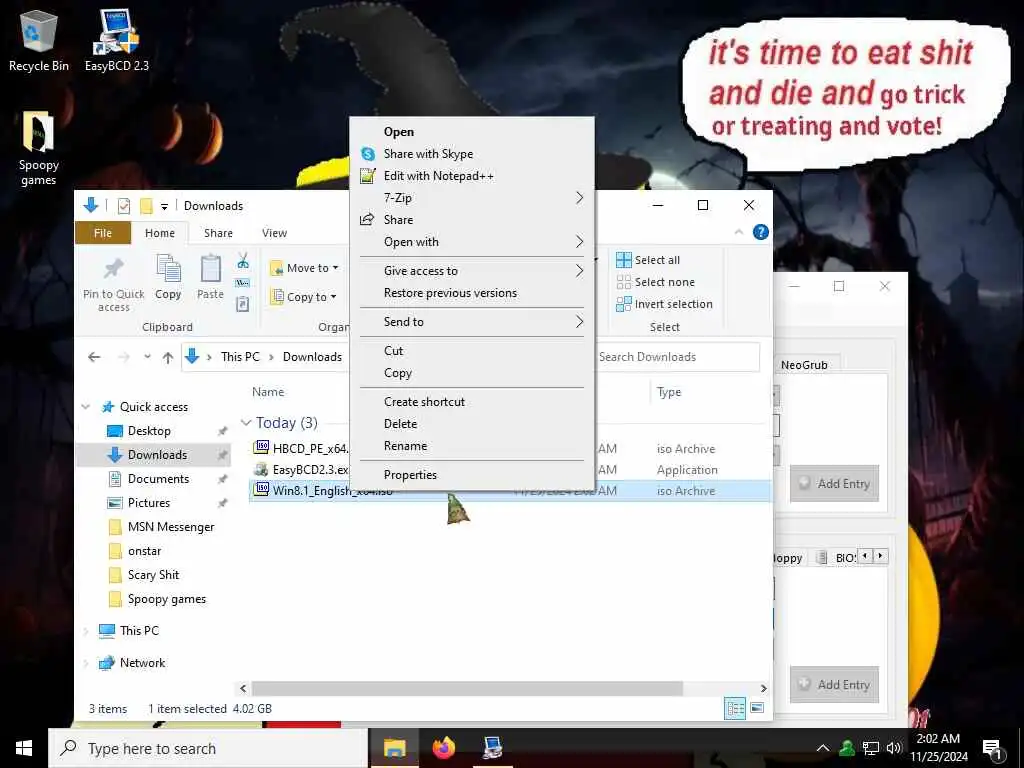Click the Cut scissors icon in ribbon
The image size is (1024, 768).
(x=243, y=261)
